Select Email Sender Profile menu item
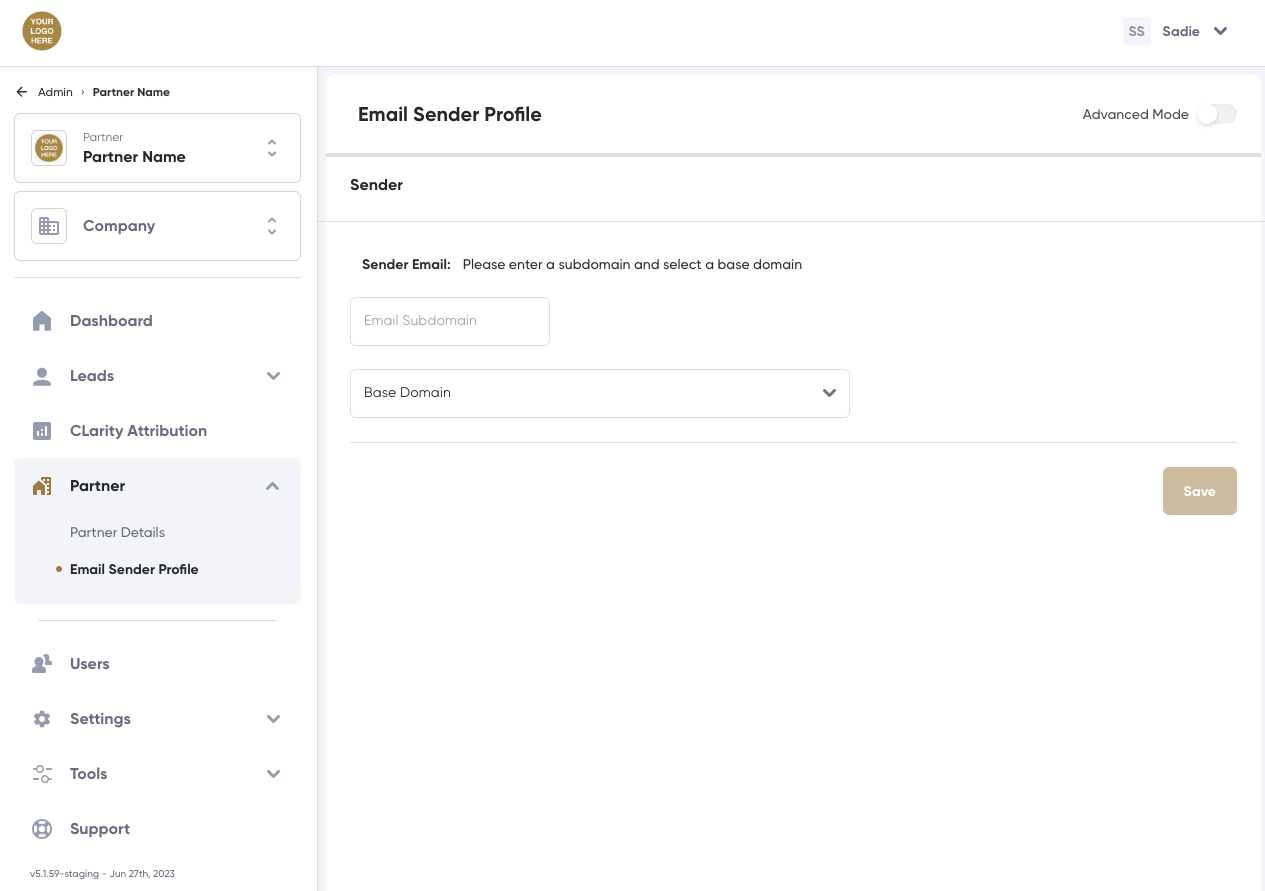 coord(134,569)
